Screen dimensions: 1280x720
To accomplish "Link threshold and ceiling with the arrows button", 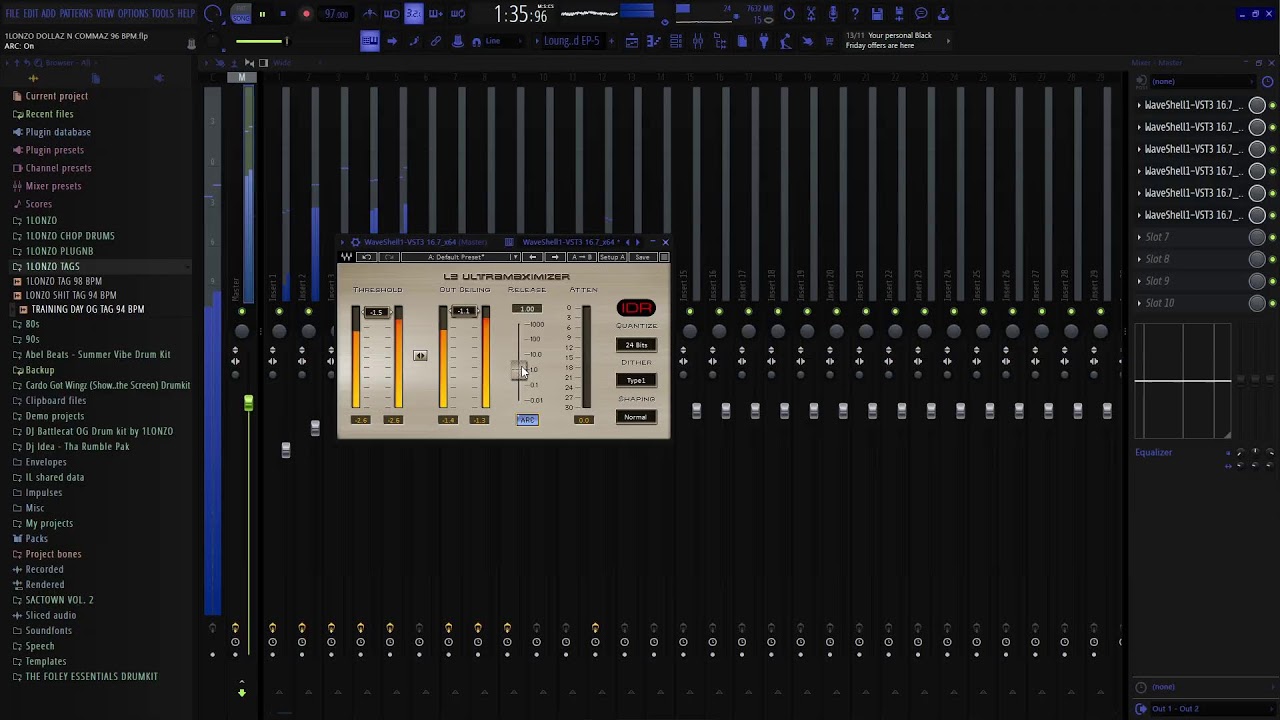I will tap(420, 356).
